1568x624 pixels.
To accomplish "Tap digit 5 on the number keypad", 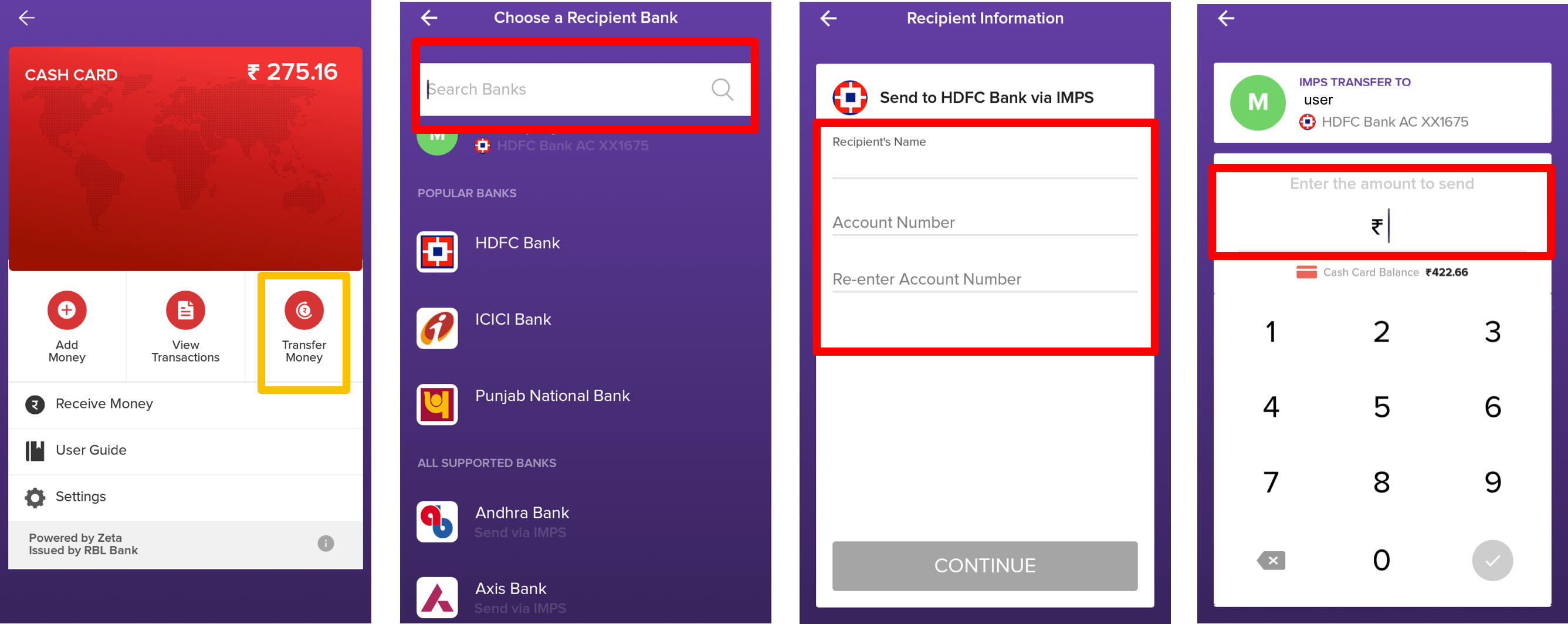I will coord(1381,406).
